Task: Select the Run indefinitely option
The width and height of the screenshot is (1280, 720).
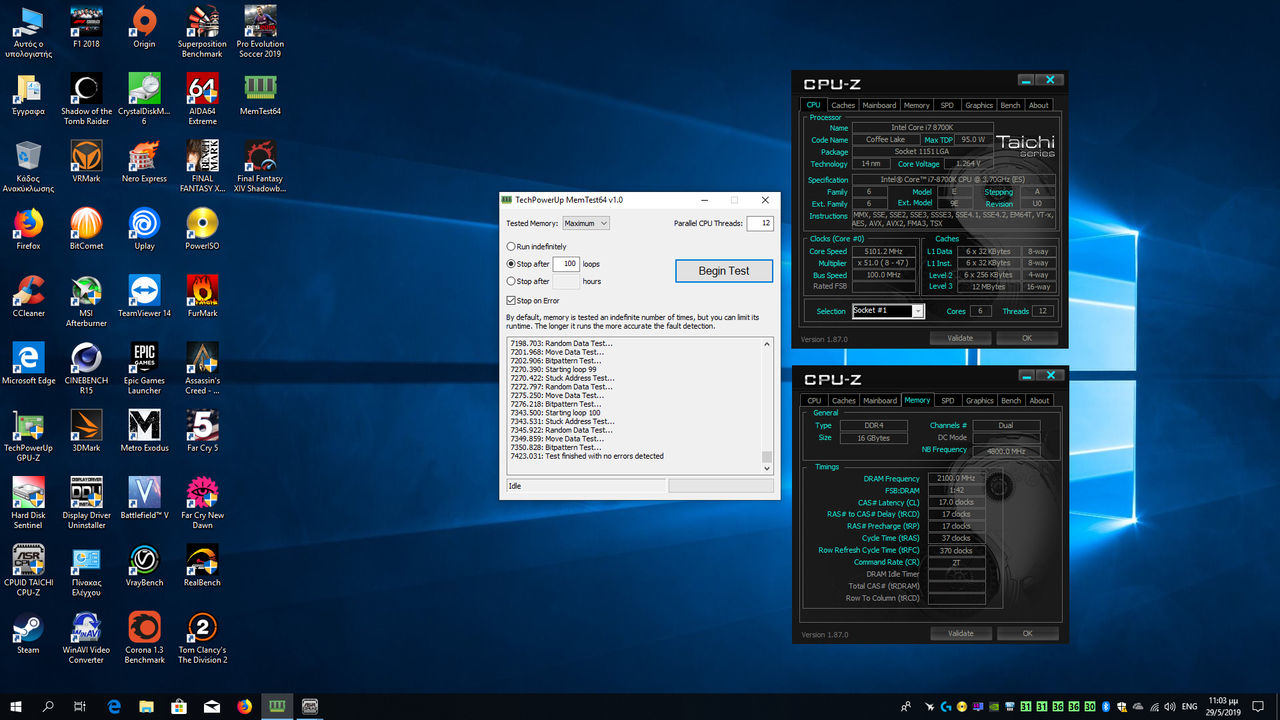Action: pyautogui.click(x=511, y=246)
